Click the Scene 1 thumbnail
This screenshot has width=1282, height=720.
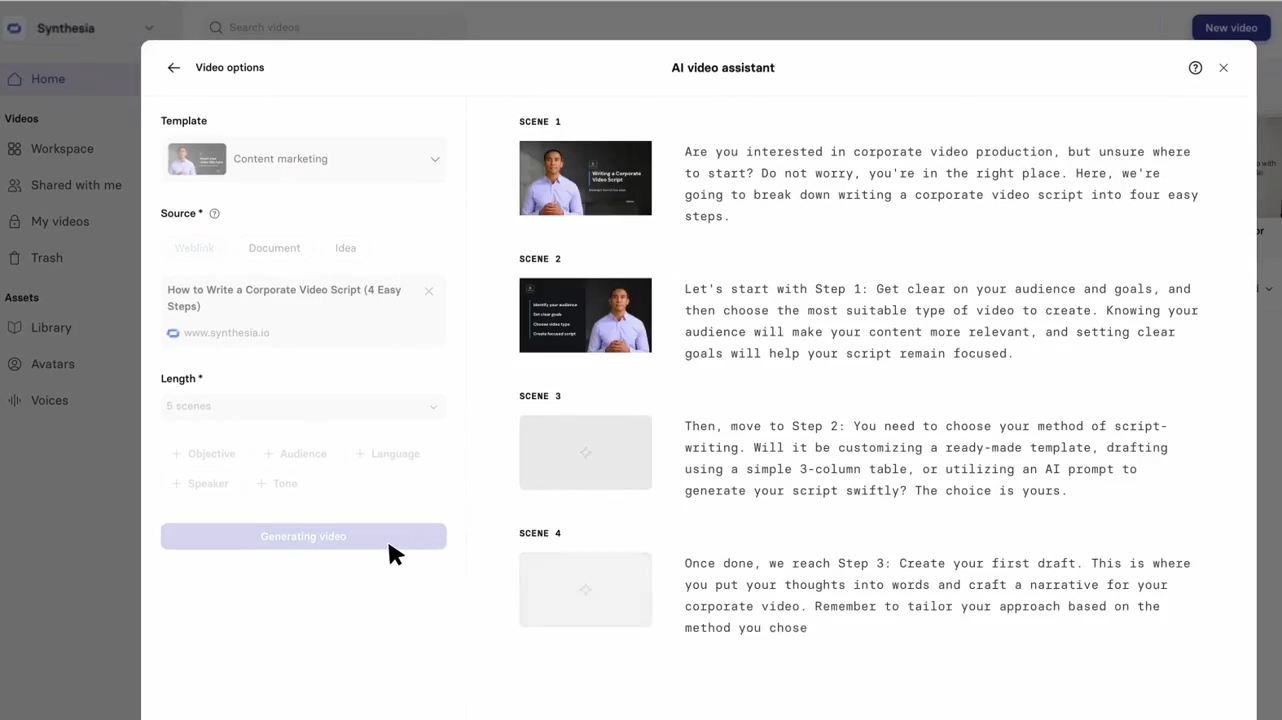pos(585,178)
